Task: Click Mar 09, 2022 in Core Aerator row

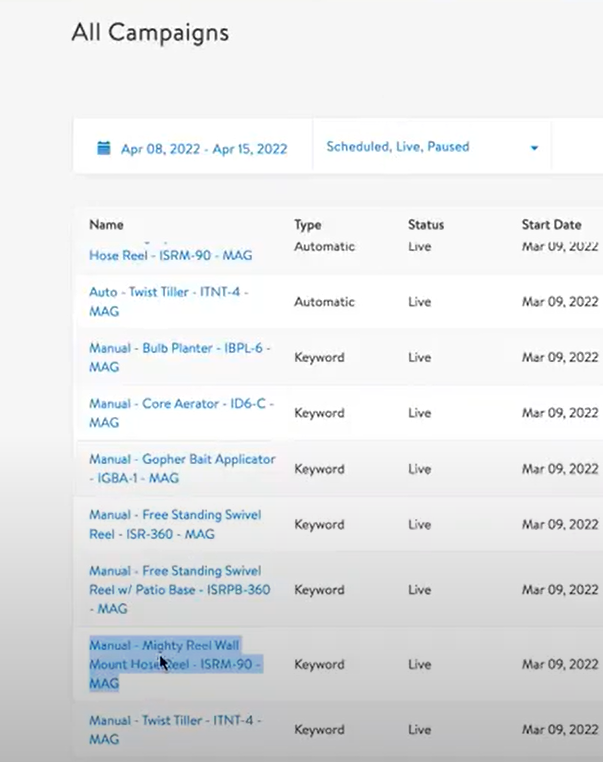Action: 560,413
